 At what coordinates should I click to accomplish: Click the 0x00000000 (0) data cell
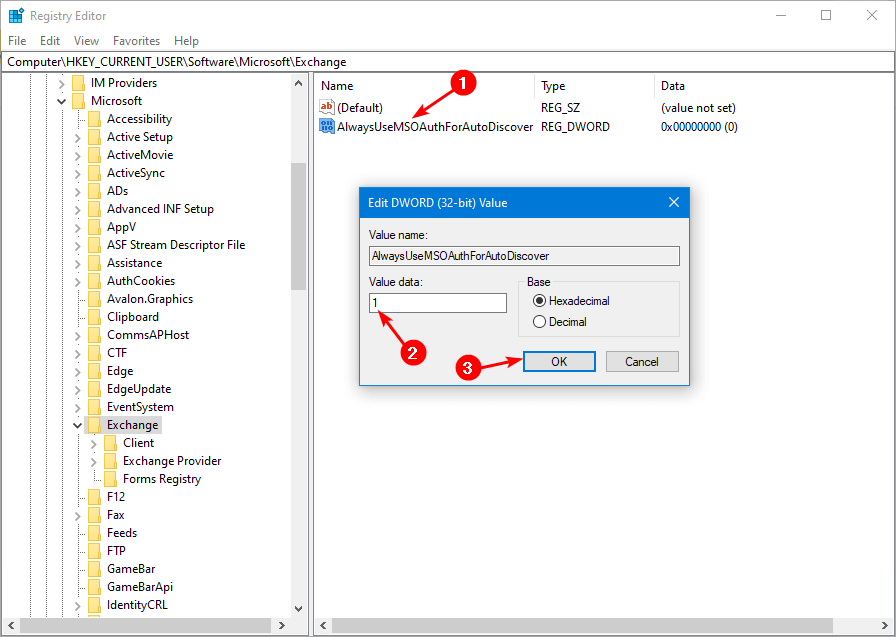pos(699,127)
